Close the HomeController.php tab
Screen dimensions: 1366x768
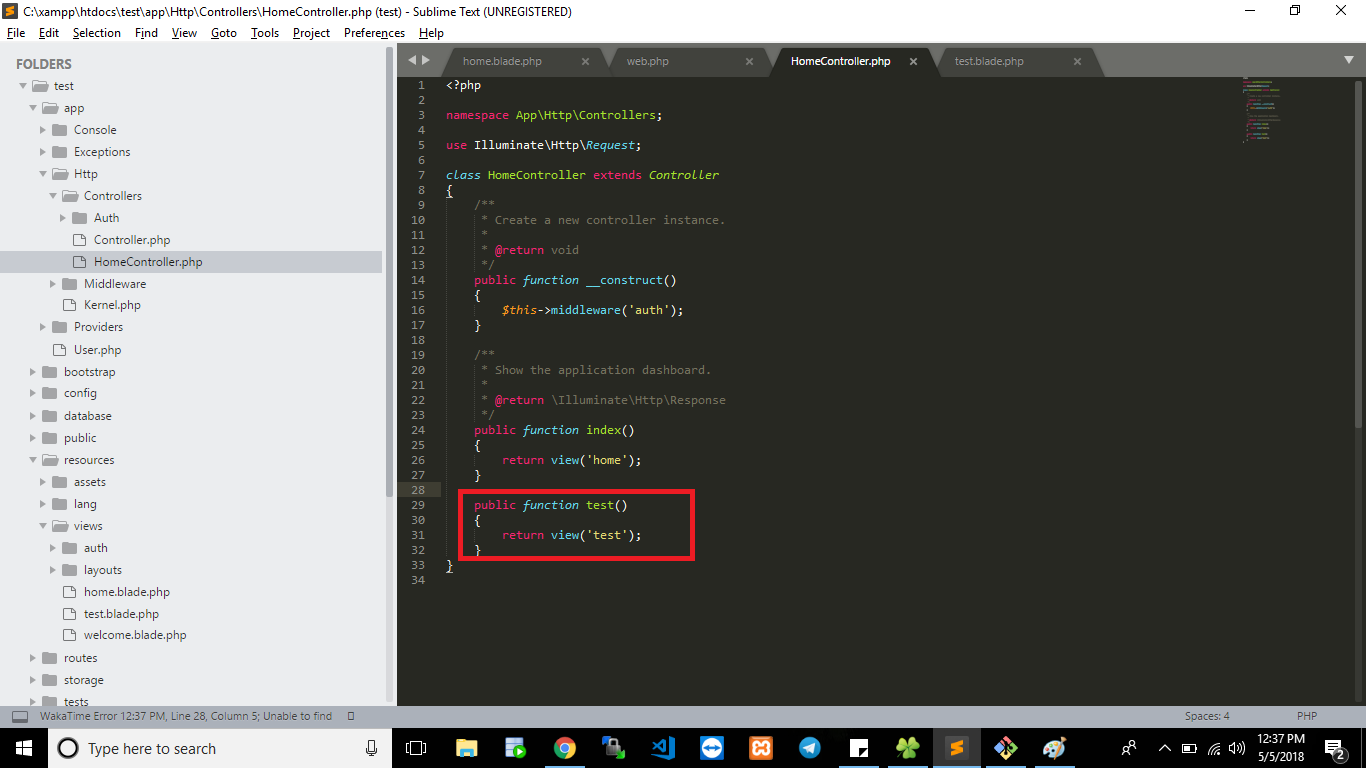pyautogui.click(x=913, y=61)
